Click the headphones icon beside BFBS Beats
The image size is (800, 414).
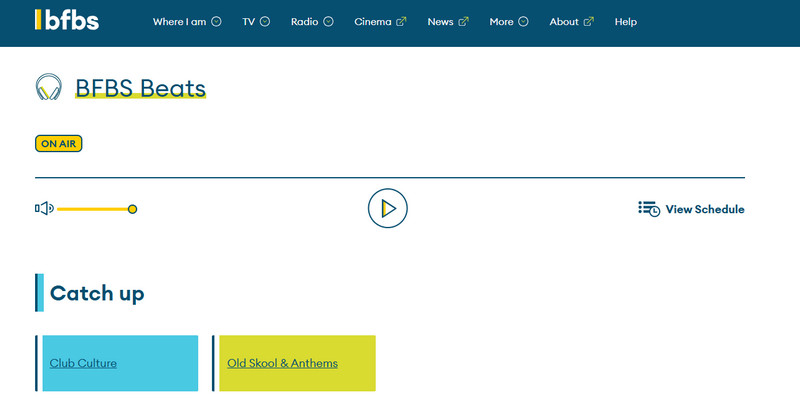[x=48, y=87]
